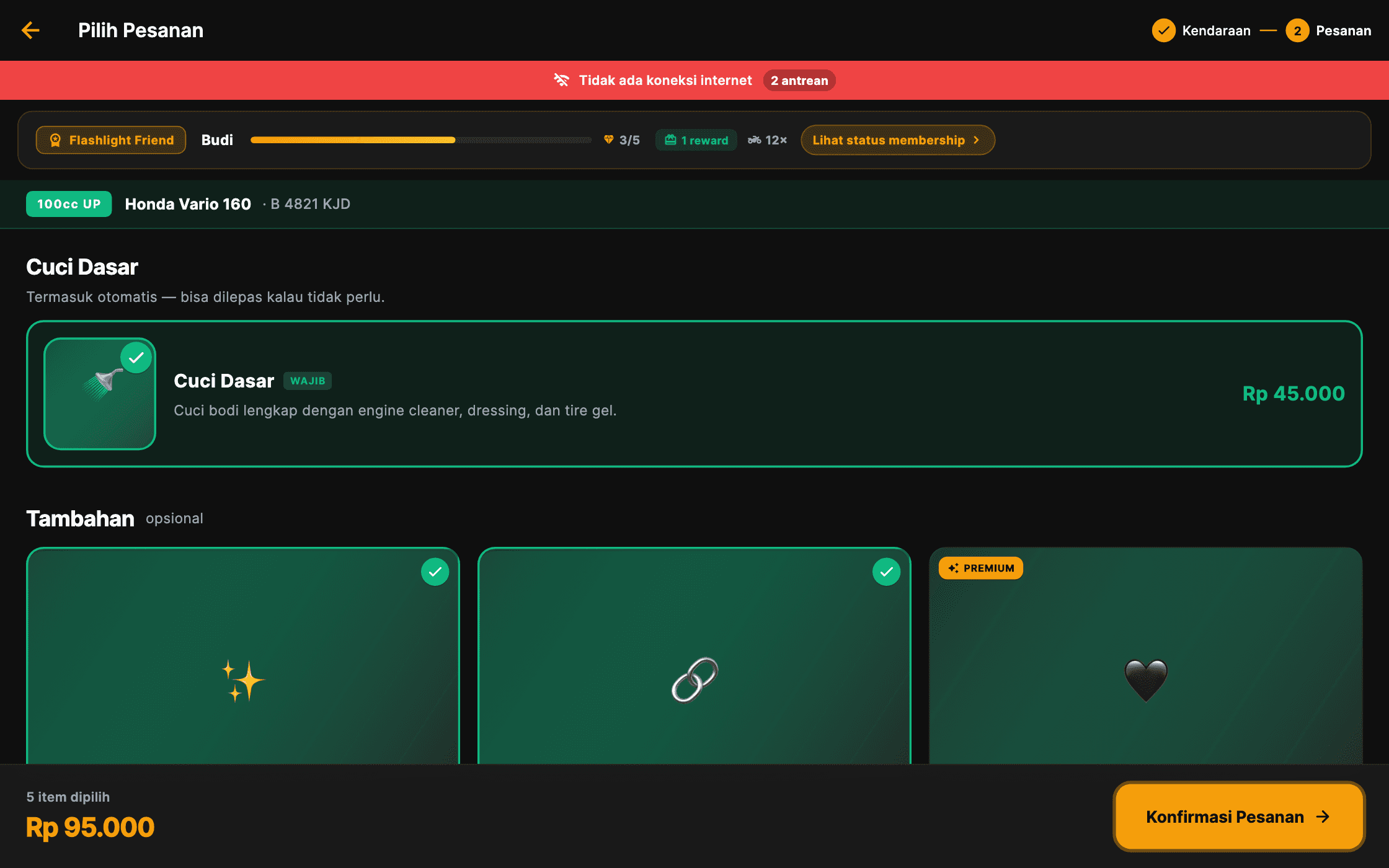Image resolution: width=1389 pixels, height=868 pixels.
Task: Click the Tidak ada koneksi internet message
Action: (665, 80)
